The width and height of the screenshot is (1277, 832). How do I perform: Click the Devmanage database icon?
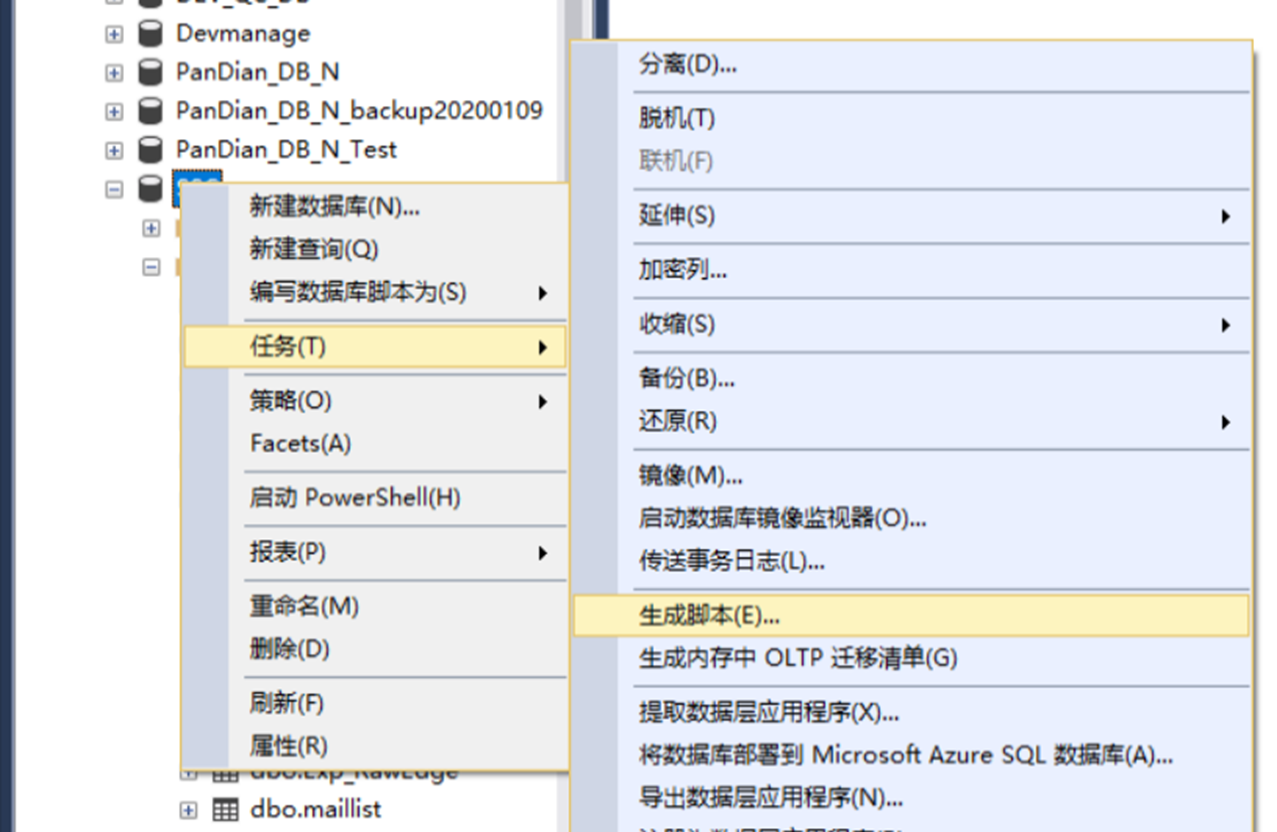click(x=150, y=33)
